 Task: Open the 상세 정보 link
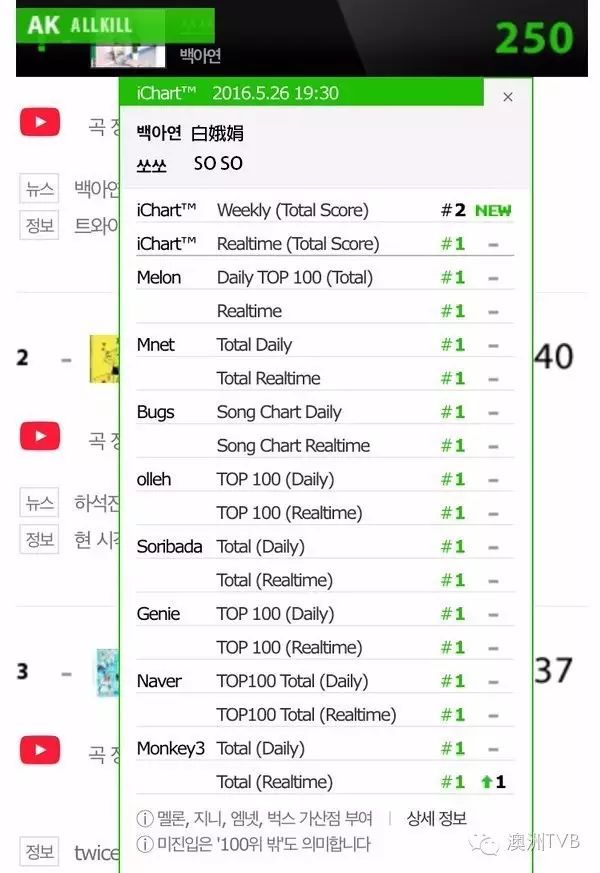click(436, 818)
